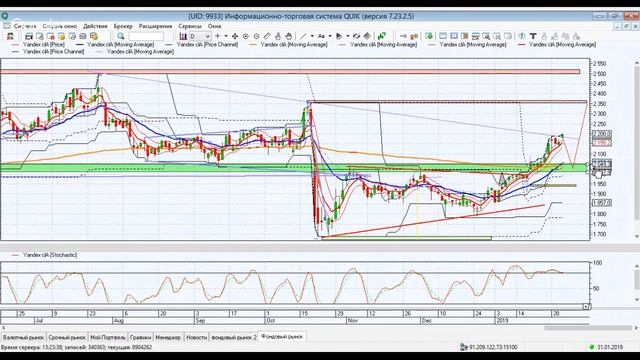
Task: Select the pointing finger tool icon
Action: coord(278,36)
